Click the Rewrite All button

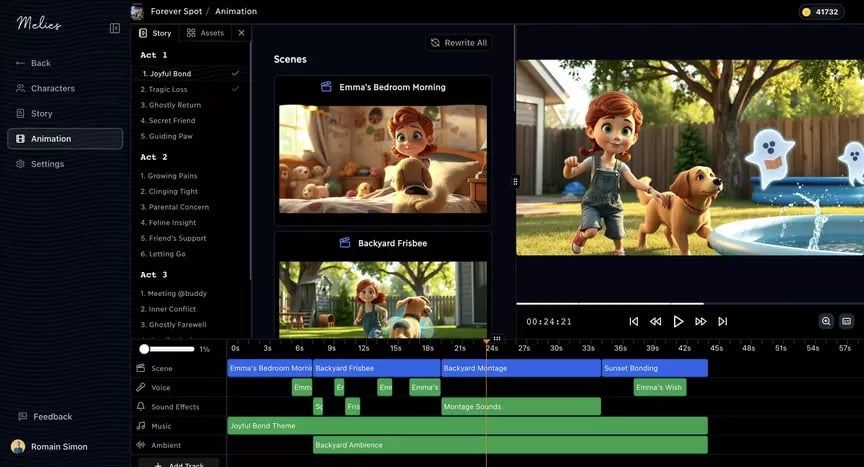(x=459, y=43)
